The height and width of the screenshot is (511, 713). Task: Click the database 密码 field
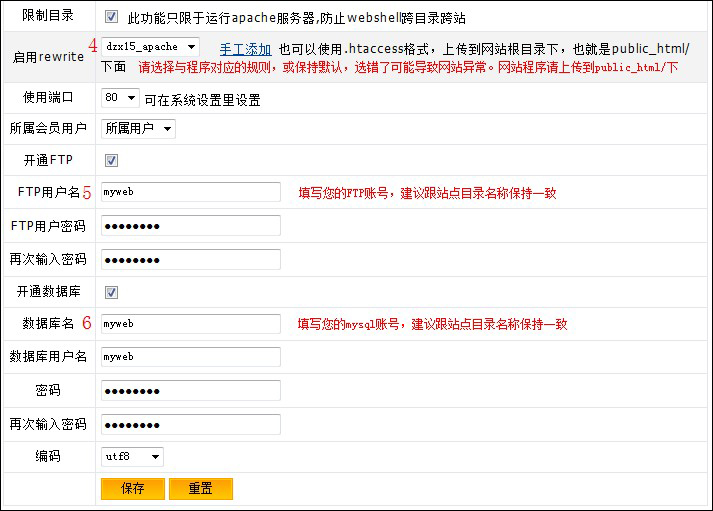(190, 390)
